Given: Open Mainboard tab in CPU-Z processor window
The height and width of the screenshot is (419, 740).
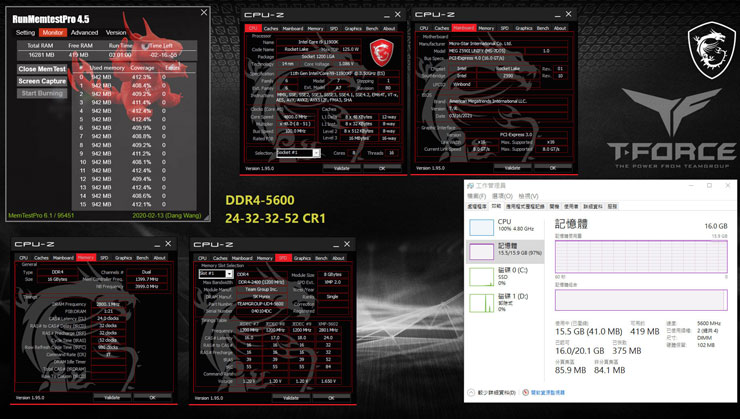Looking at the screenshot, I should [293, 29].
